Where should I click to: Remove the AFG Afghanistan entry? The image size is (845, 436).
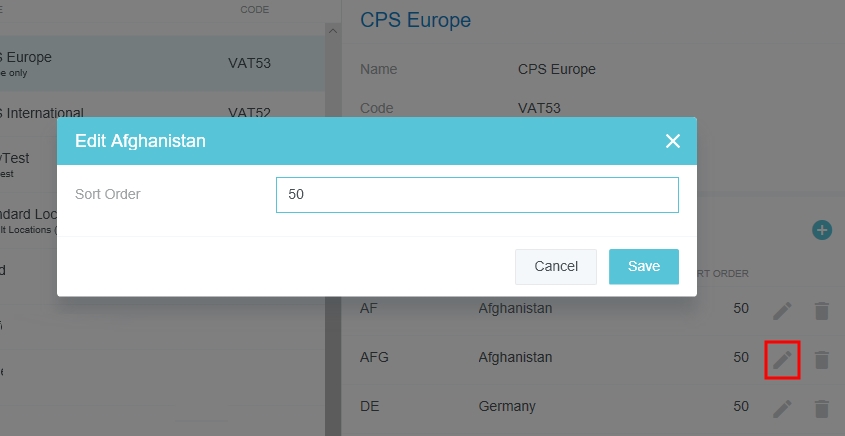[x=822, y=359]
